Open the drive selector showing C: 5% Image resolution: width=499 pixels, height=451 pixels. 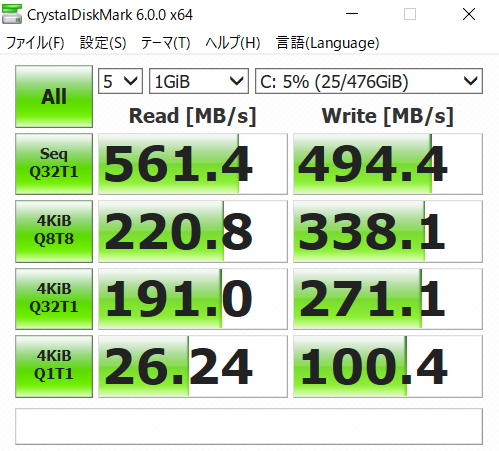(369, 81)
